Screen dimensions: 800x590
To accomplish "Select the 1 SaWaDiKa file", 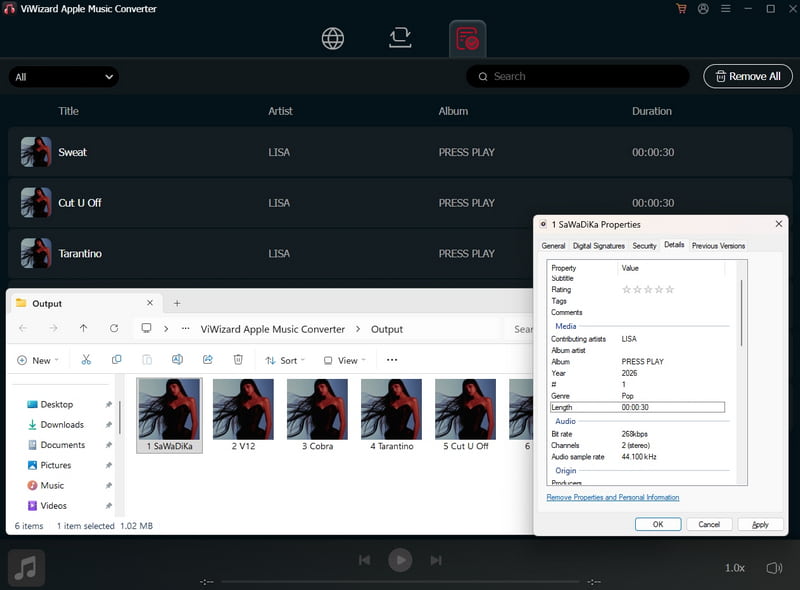I will click(x=169, y=415).
